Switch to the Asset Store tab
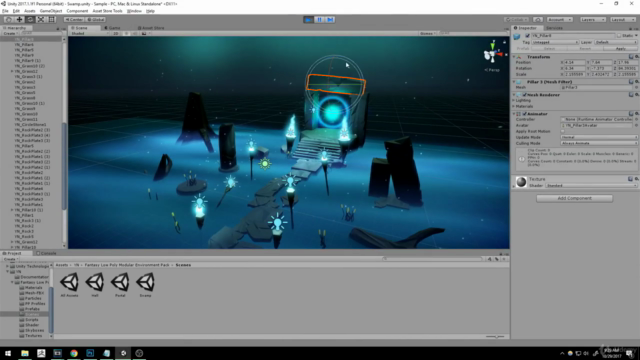Viewport: 640px width, 360px height. pyautogui.click(x=151, y=28)
